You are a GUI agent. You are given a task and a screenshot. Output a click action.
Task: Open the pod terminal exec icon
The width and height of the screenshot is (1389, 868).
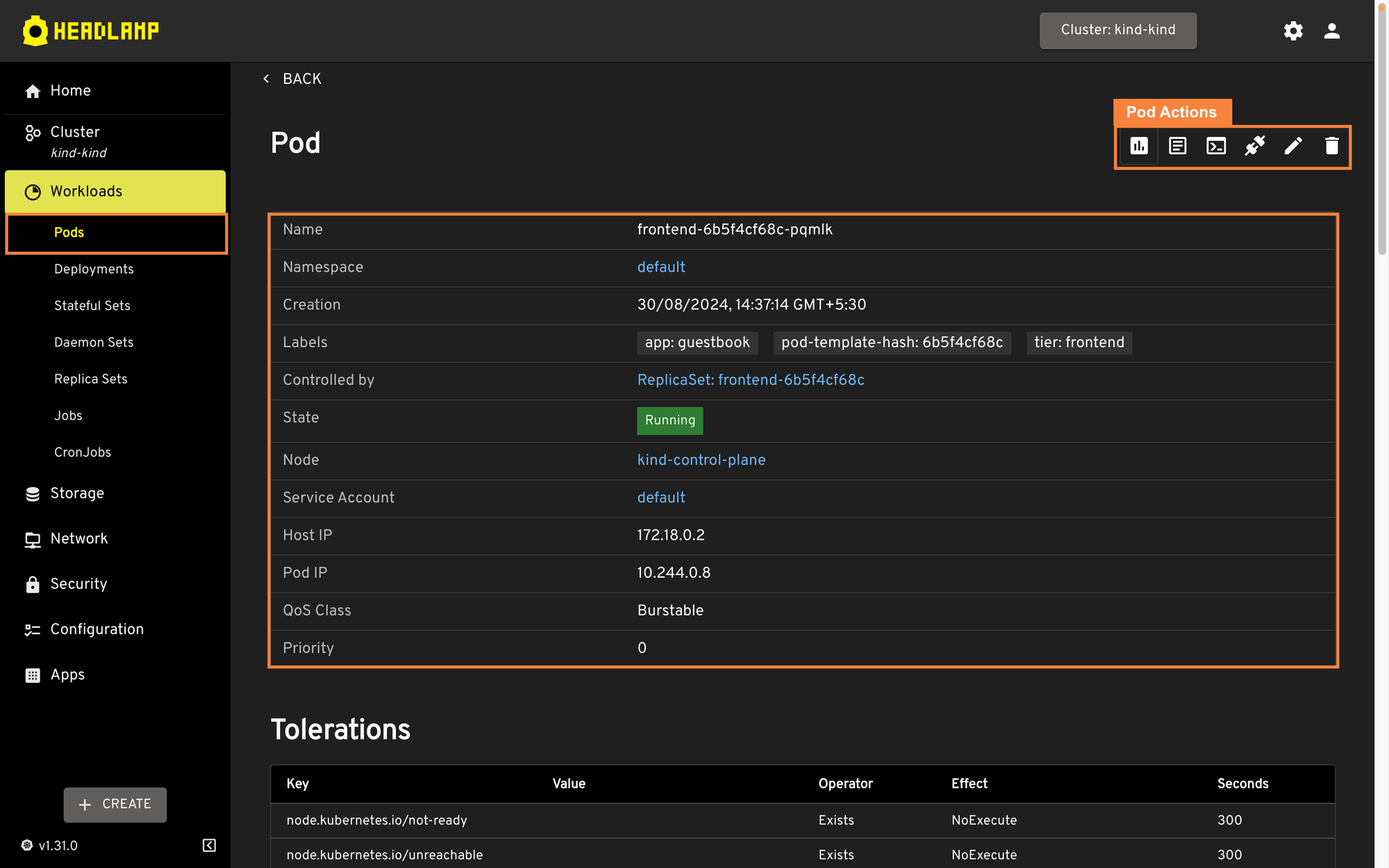tap(1216, 146)
